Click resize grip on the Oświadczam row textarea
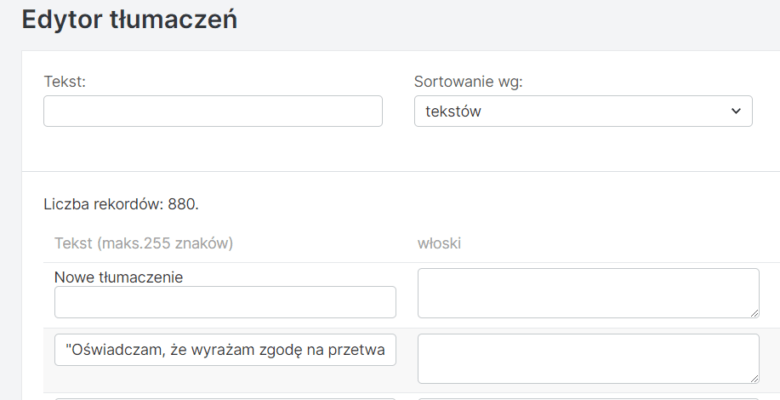780x400 pixels. [x=753, y=377]
